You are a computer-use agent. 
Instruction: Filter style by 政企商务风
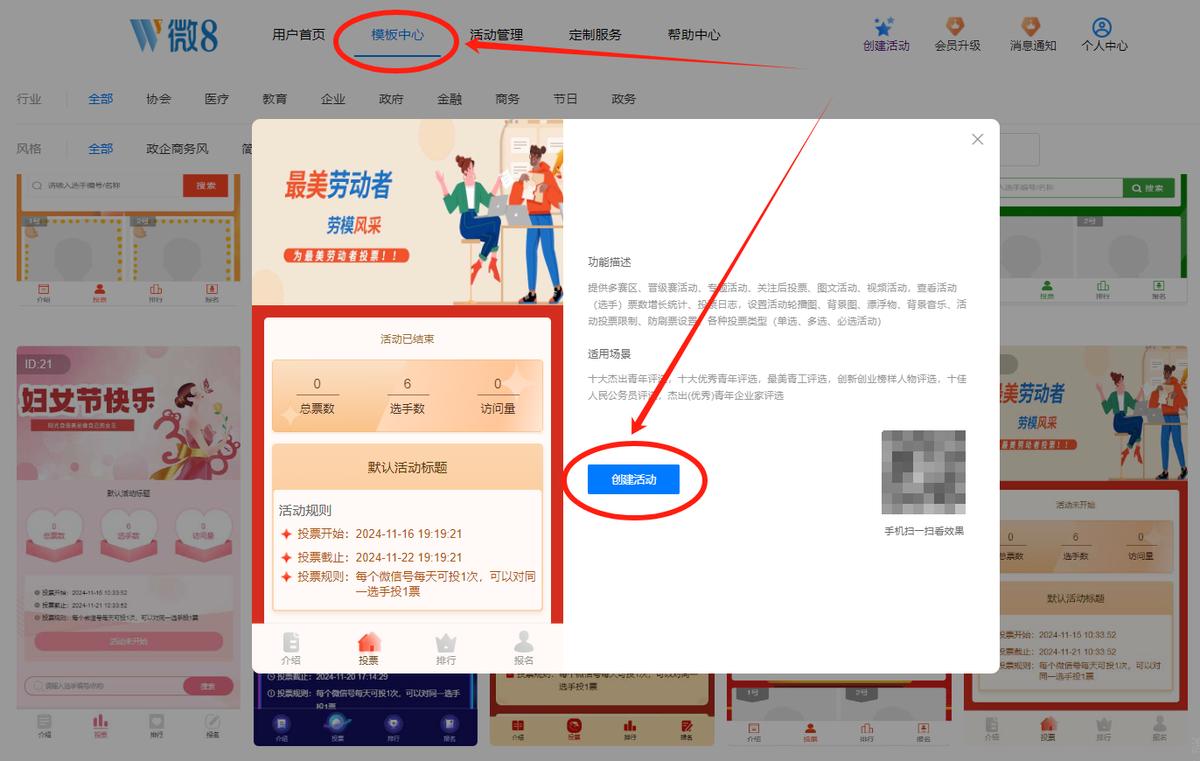177,149
